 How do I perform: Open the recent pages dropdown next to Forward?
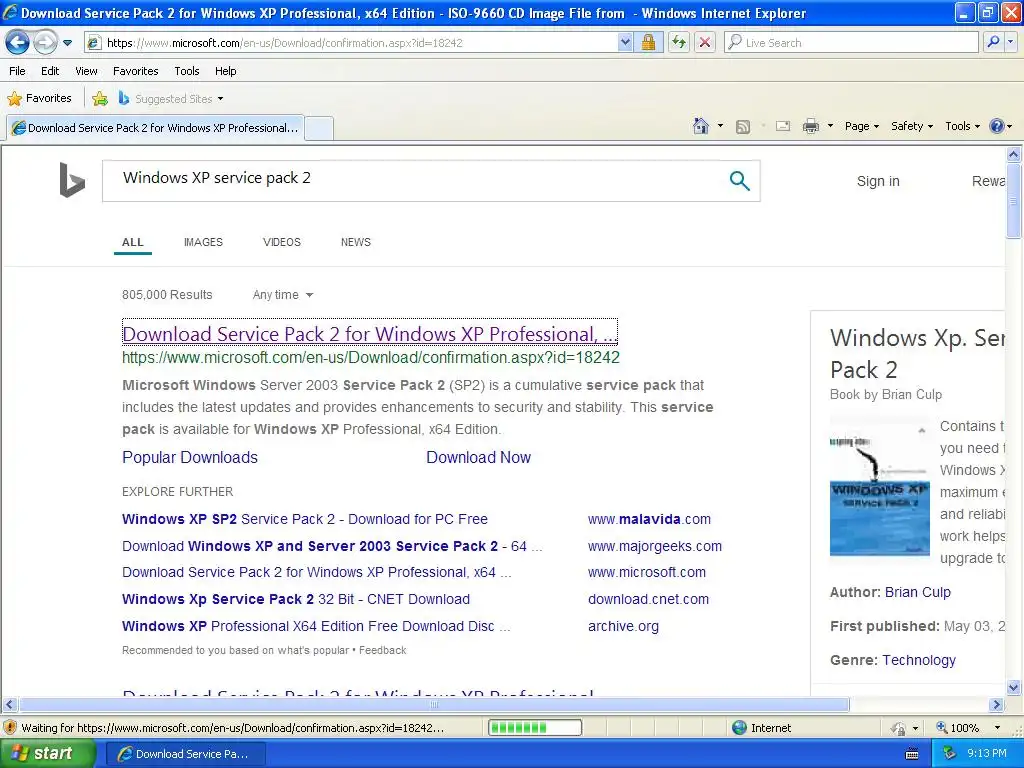[67, 43]
